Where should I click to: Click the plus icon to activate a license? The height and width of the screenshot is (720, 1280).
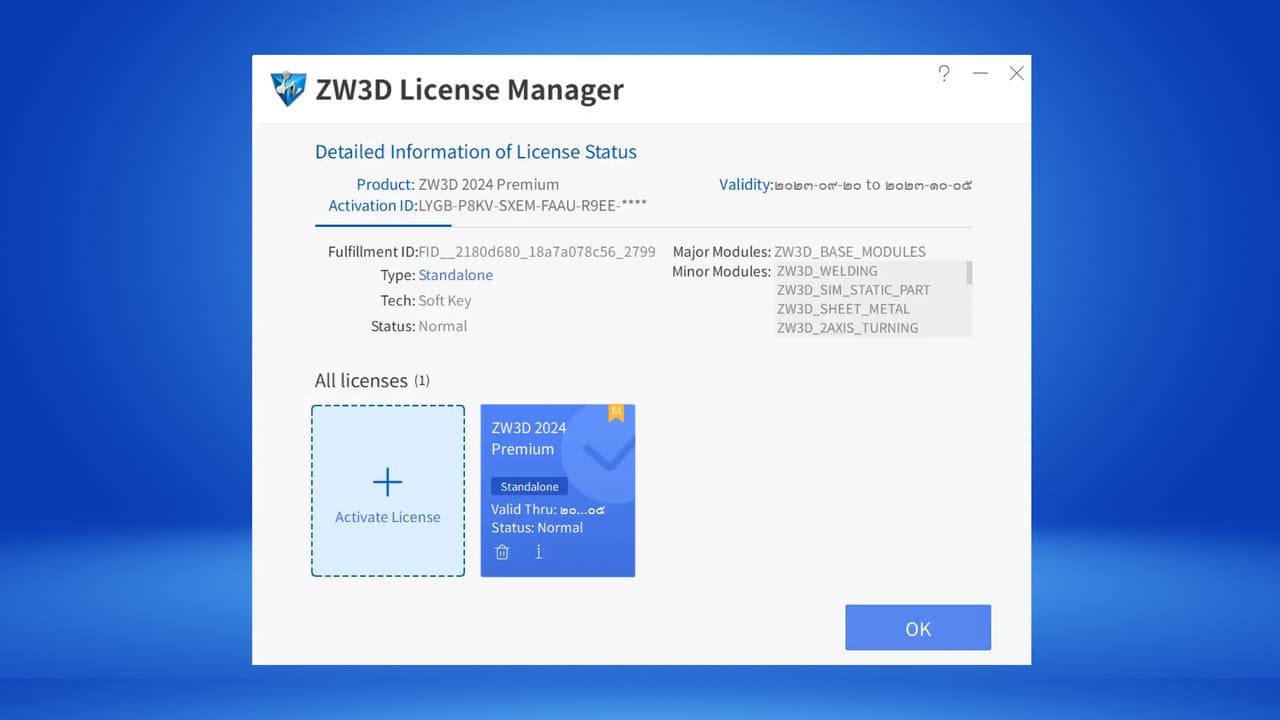387,481
